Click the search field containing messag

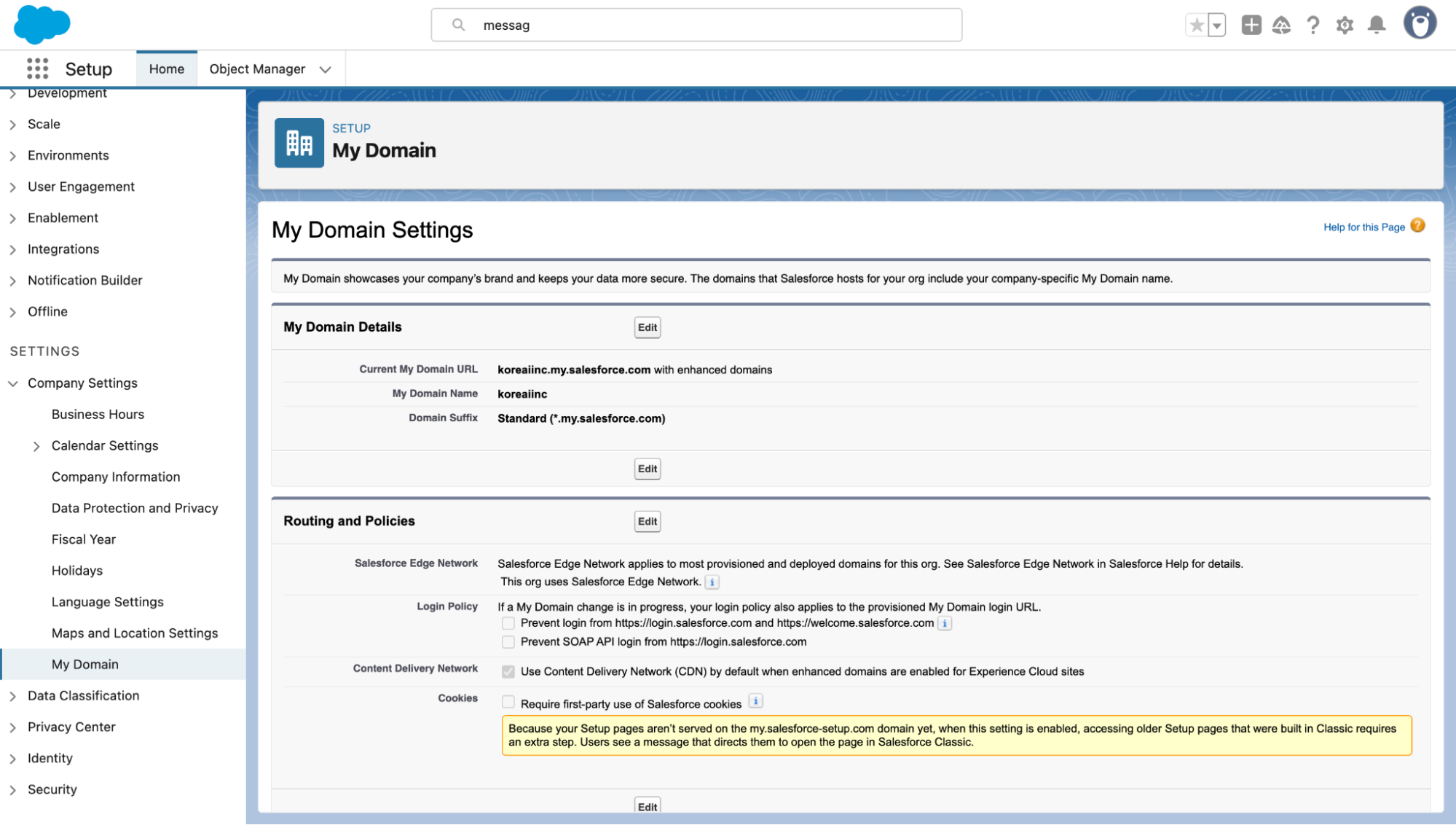[696, 25]
